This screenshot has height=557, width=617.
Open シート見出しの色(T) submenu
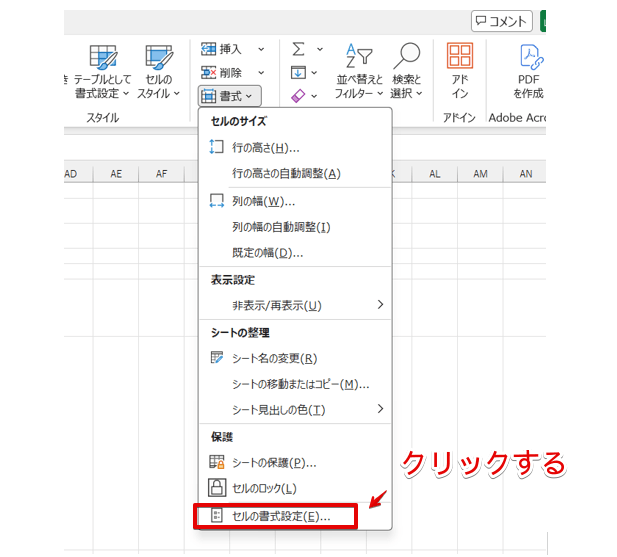(x=296, y=410)
